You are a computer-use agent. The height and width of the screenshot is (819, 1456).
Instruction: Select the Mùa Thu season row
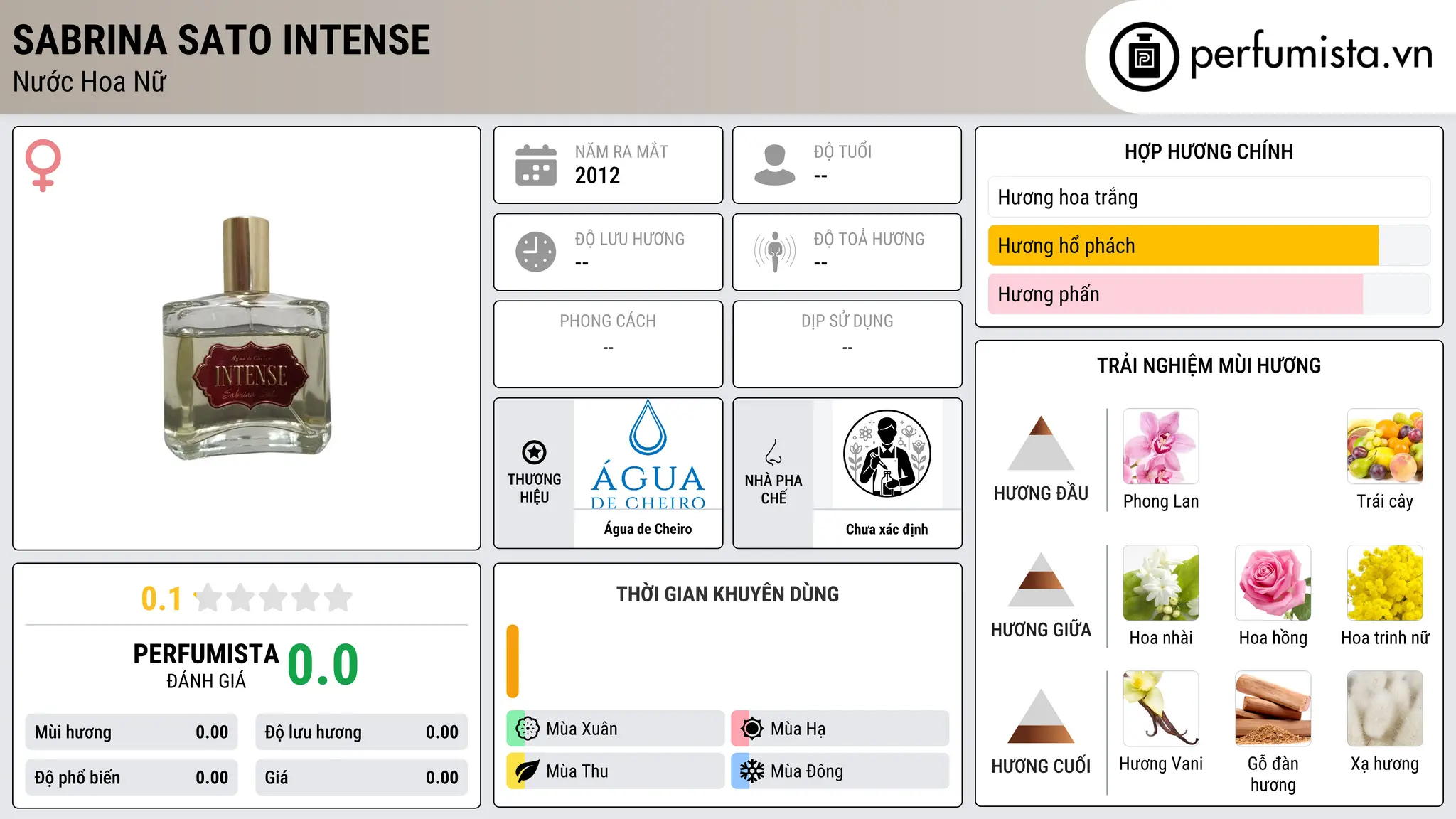point(616,771)
